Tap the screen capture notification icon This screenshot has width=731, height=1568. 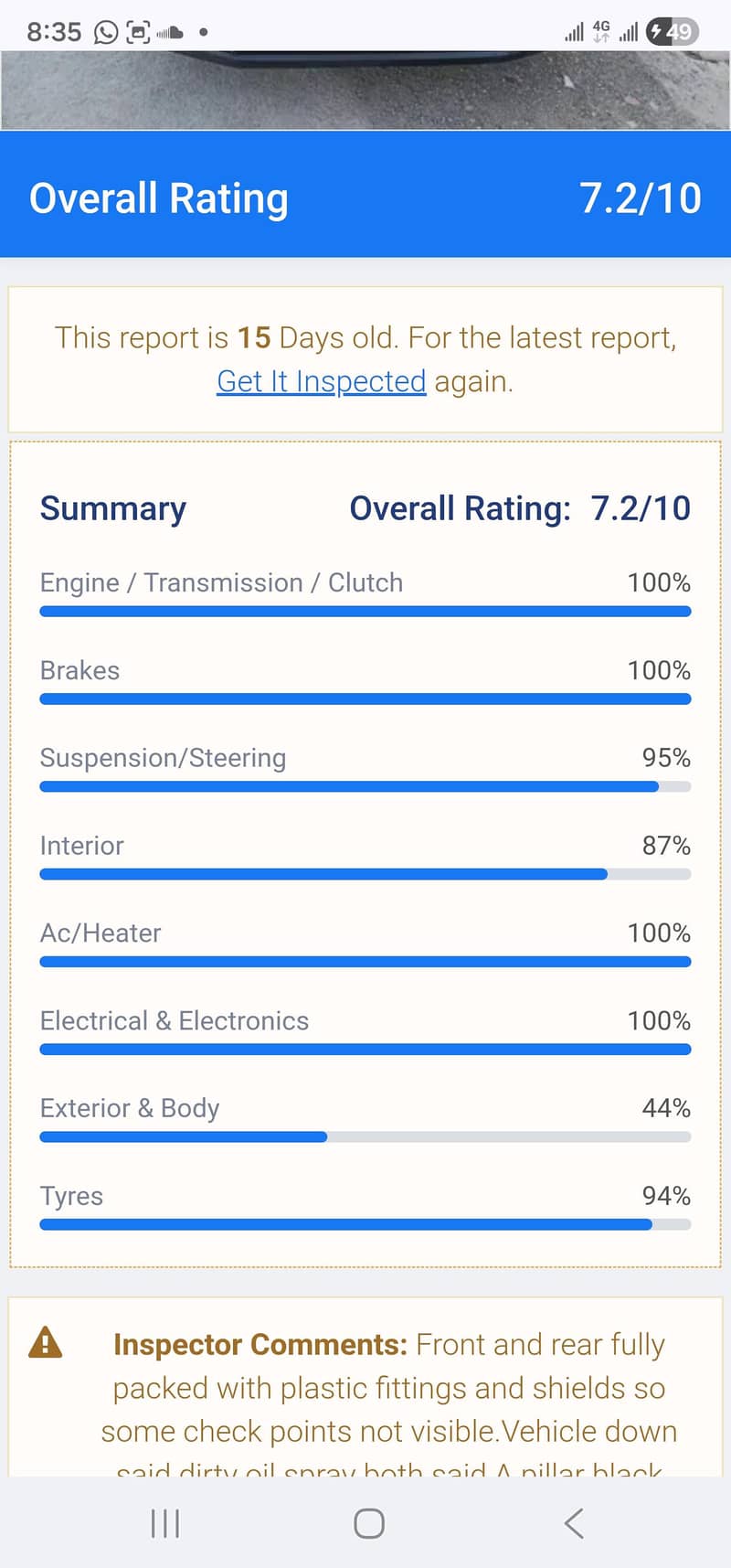pyautogui.click(x=138, y=33)
